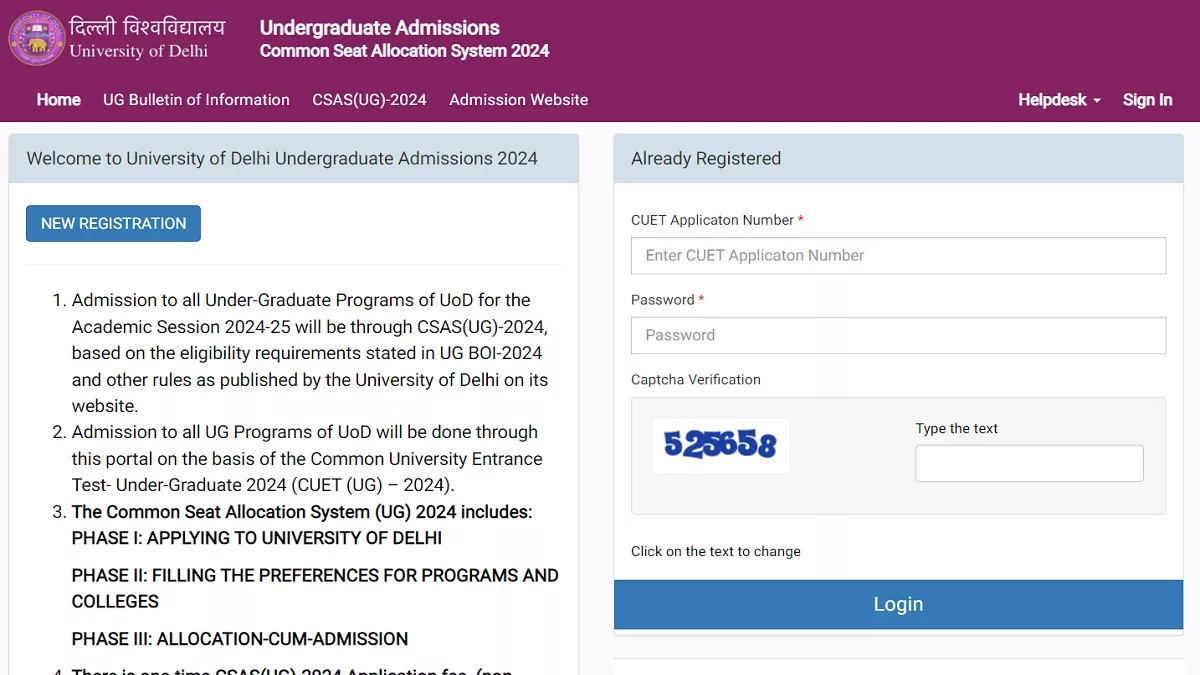The image size is (1200, 675).
Task: Click the blue Login button
Action: tap(898, 604)
